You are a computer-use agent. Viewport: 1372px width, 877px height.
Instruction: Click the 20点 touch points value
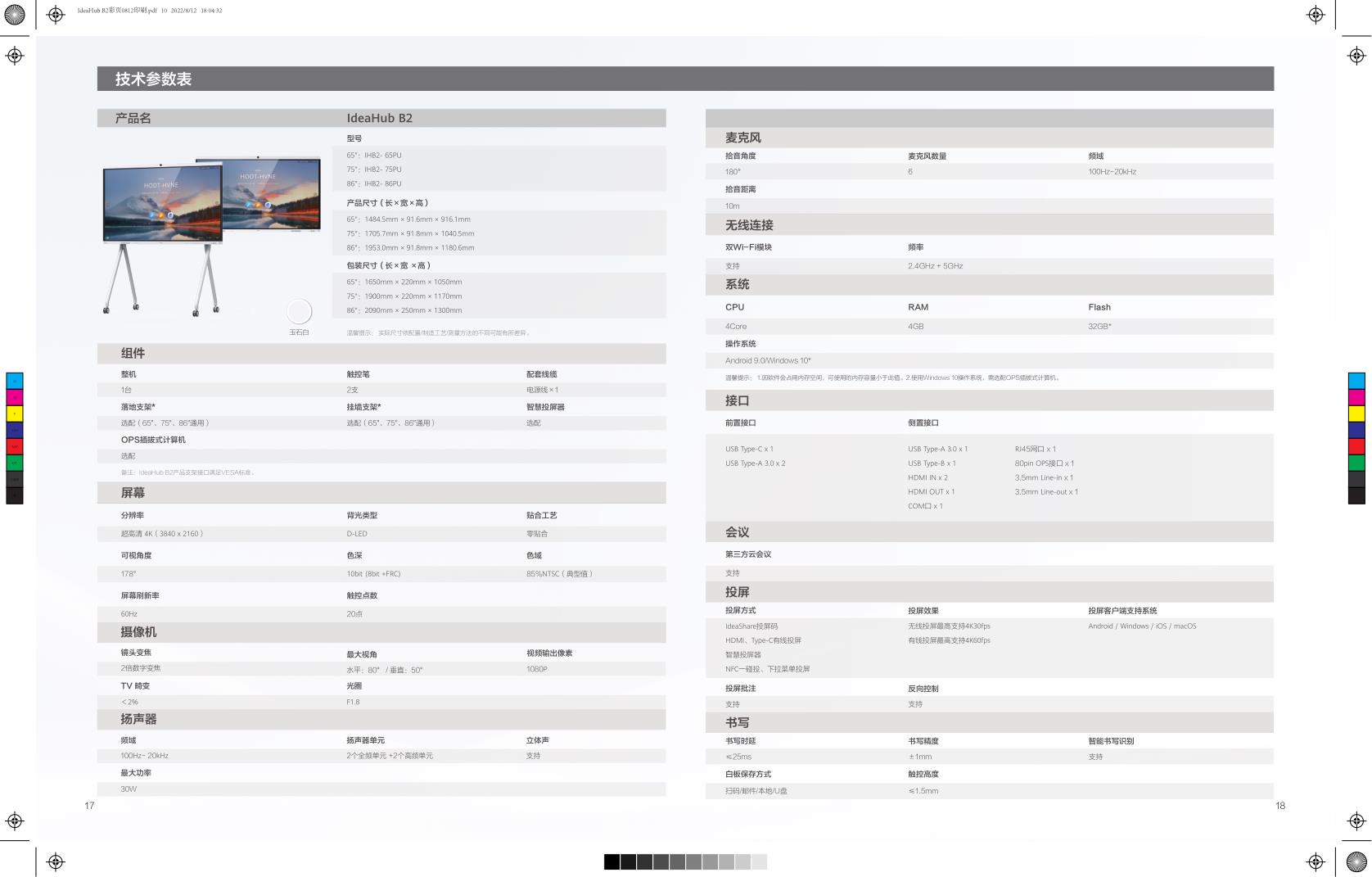pyautogui.click(x=354, y=613)
